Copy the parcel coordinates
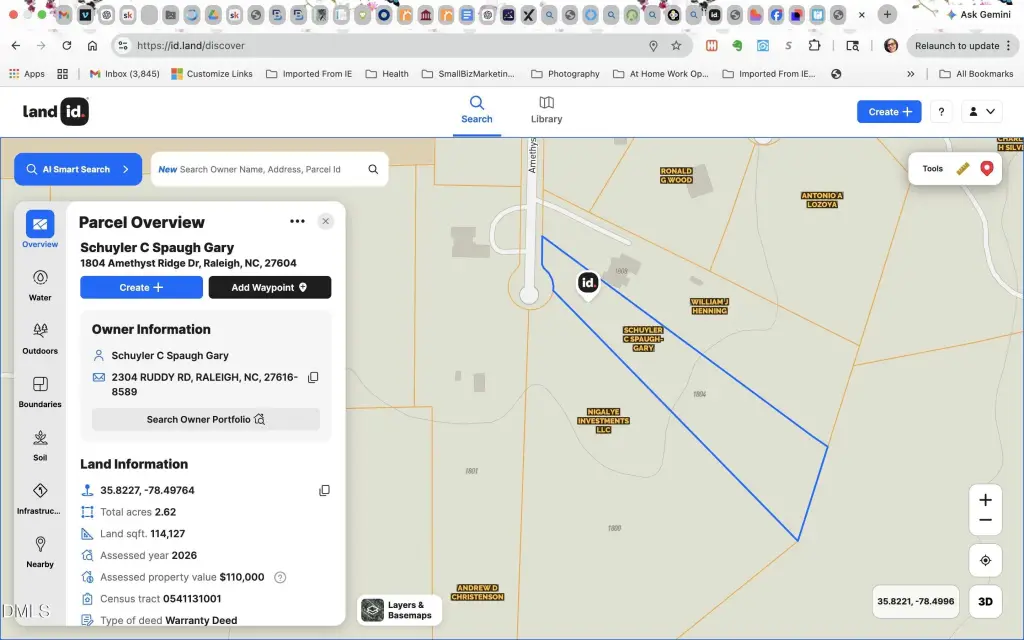 tap(324, 490)
